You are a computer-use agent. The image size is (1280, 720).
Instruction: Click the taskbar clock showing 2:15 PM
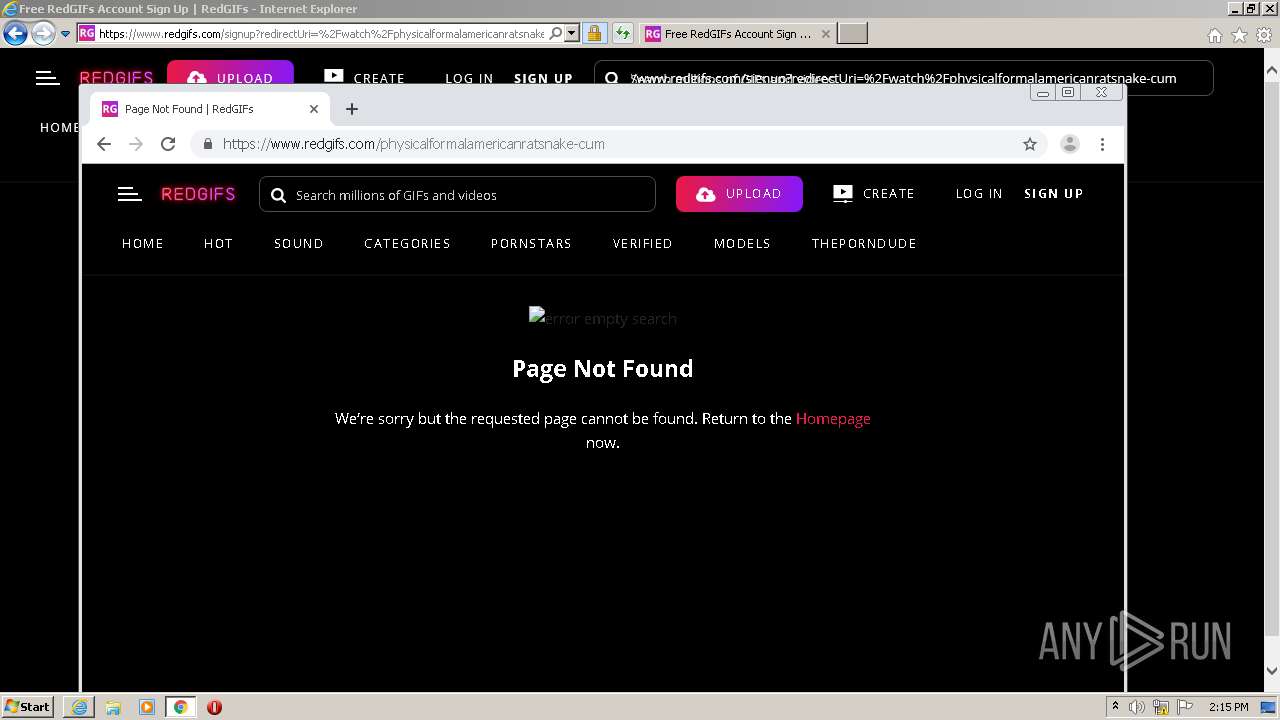point(1228,707)
